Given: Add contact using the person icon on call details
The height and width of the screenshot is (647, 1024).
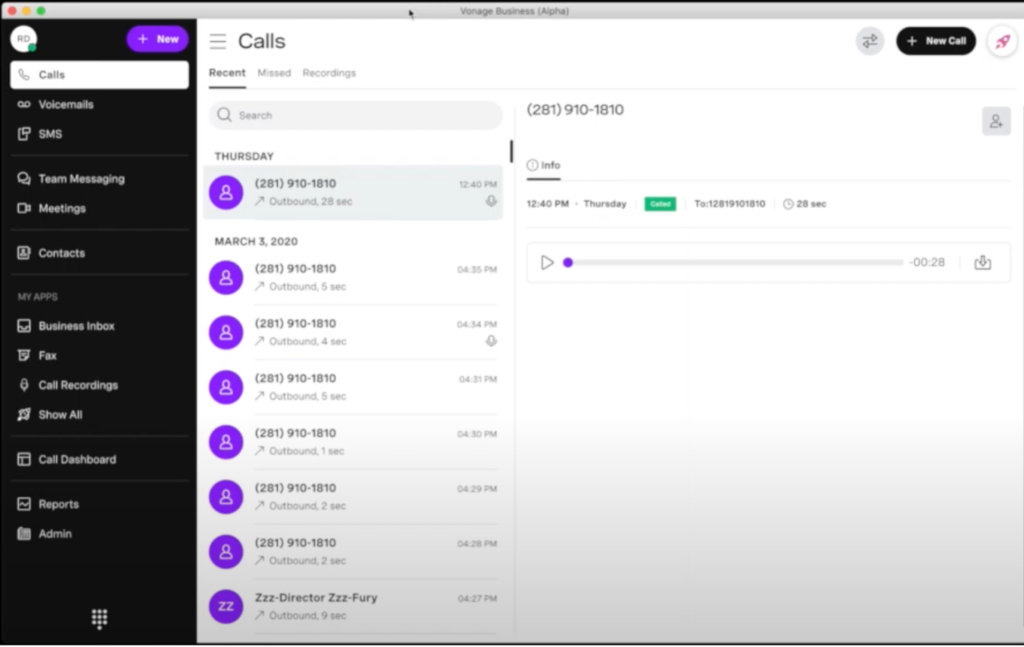Looking at the screenshot, I should 995,120.
